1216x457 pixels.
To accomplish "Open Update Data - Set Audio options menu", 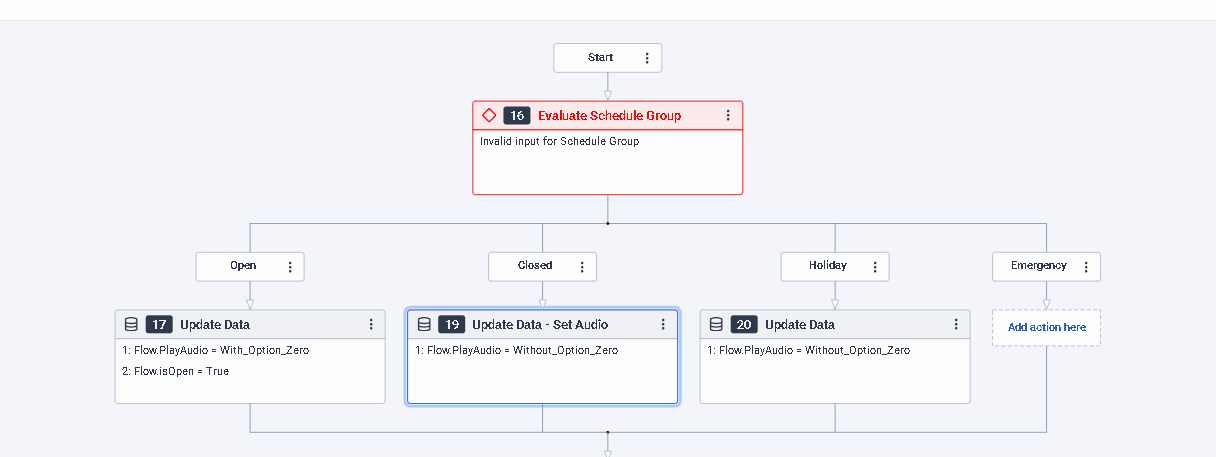I will (663, 324).
